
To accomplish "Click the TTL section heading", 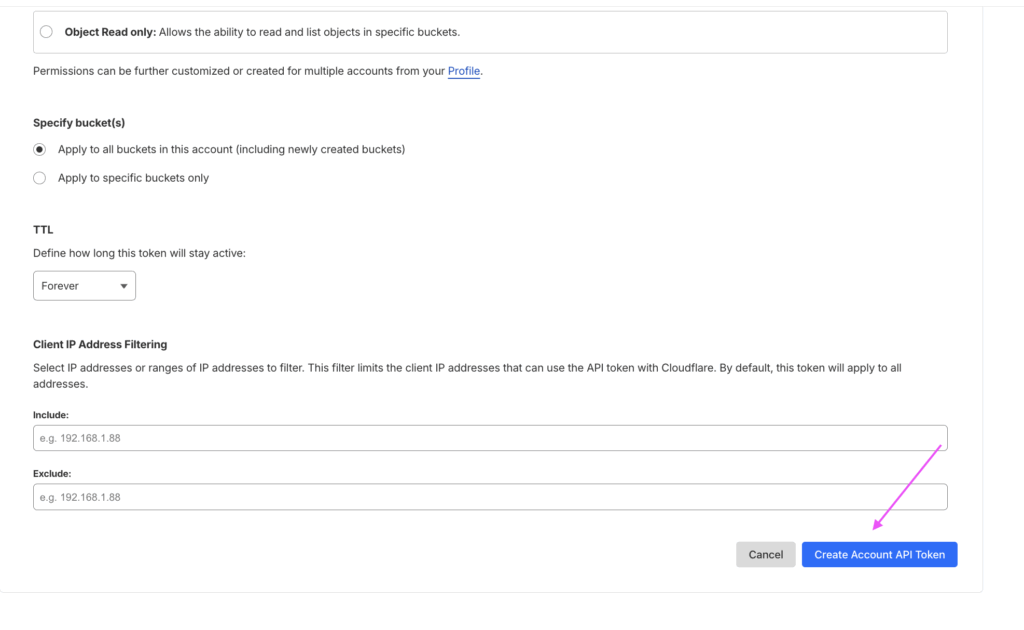I will [43, 230].
